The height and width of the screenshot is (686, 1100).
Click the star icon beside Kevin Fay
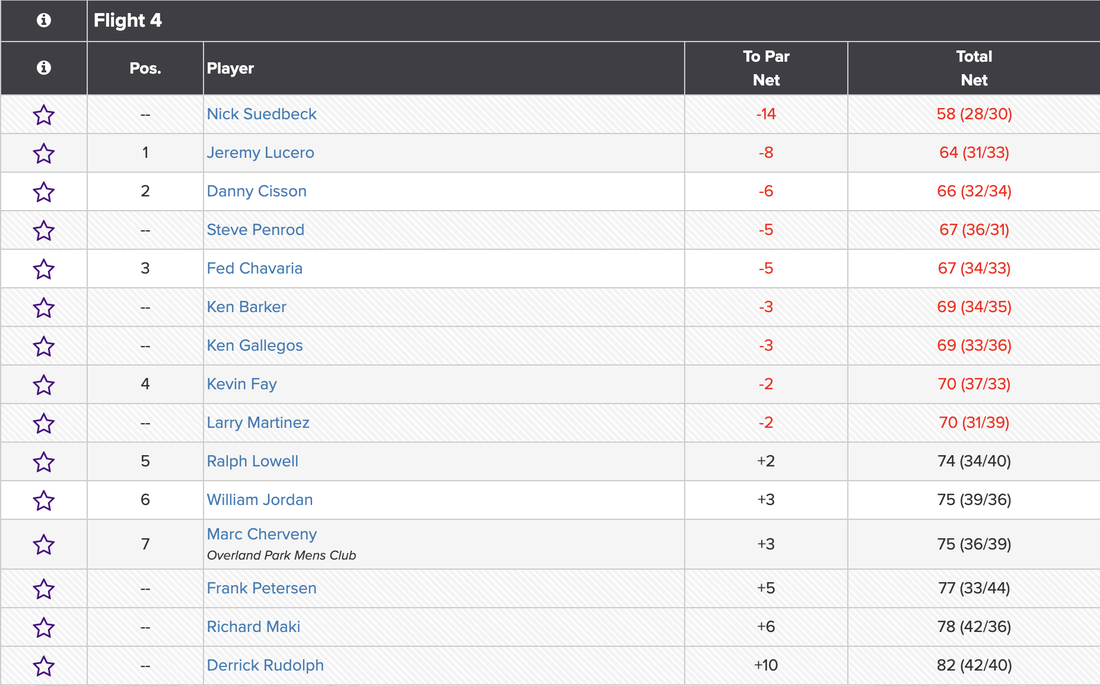click(x=44, y=385)
